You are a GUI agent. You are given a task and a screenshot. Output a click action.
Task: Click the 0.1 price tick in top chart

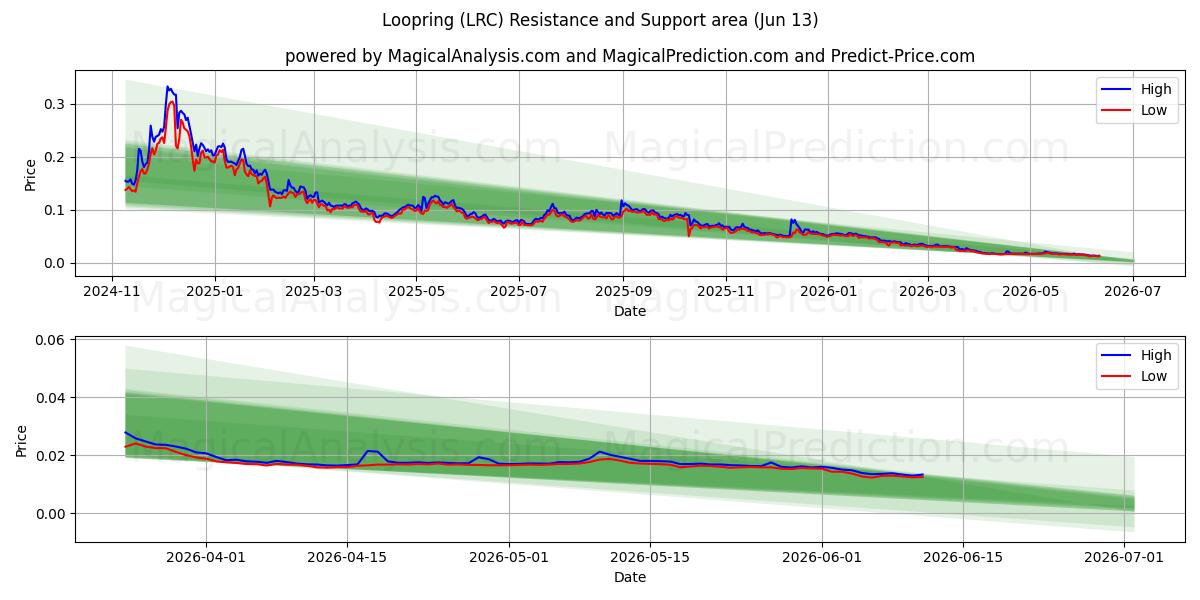56,210
